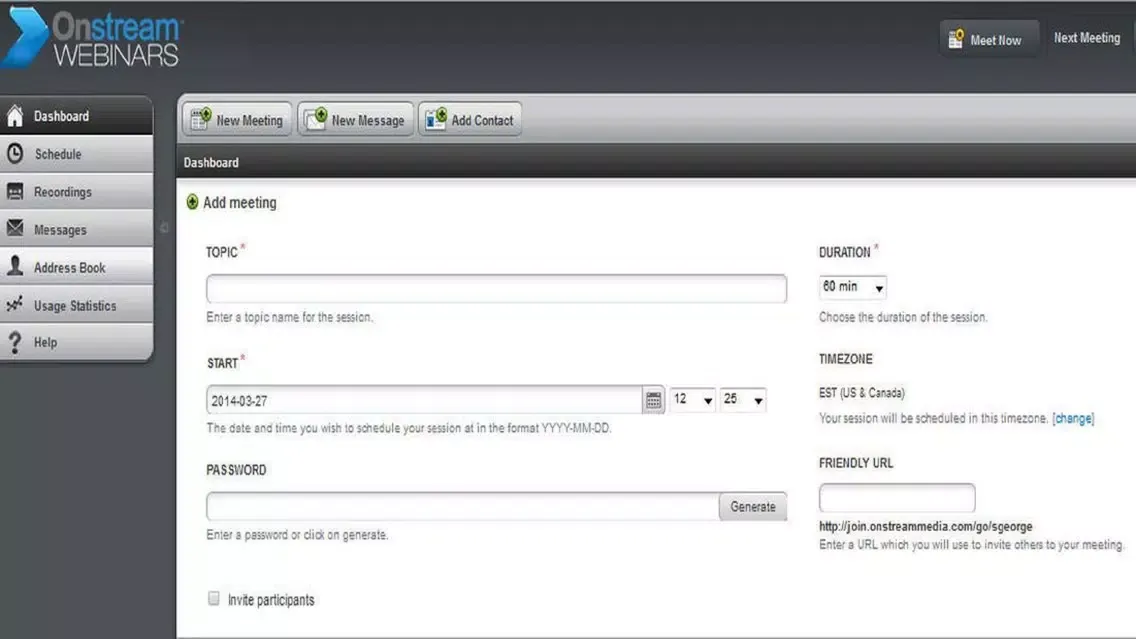Generate a password with the Generate button
The height and width of the screenshot is (639, 1136).
753,506
